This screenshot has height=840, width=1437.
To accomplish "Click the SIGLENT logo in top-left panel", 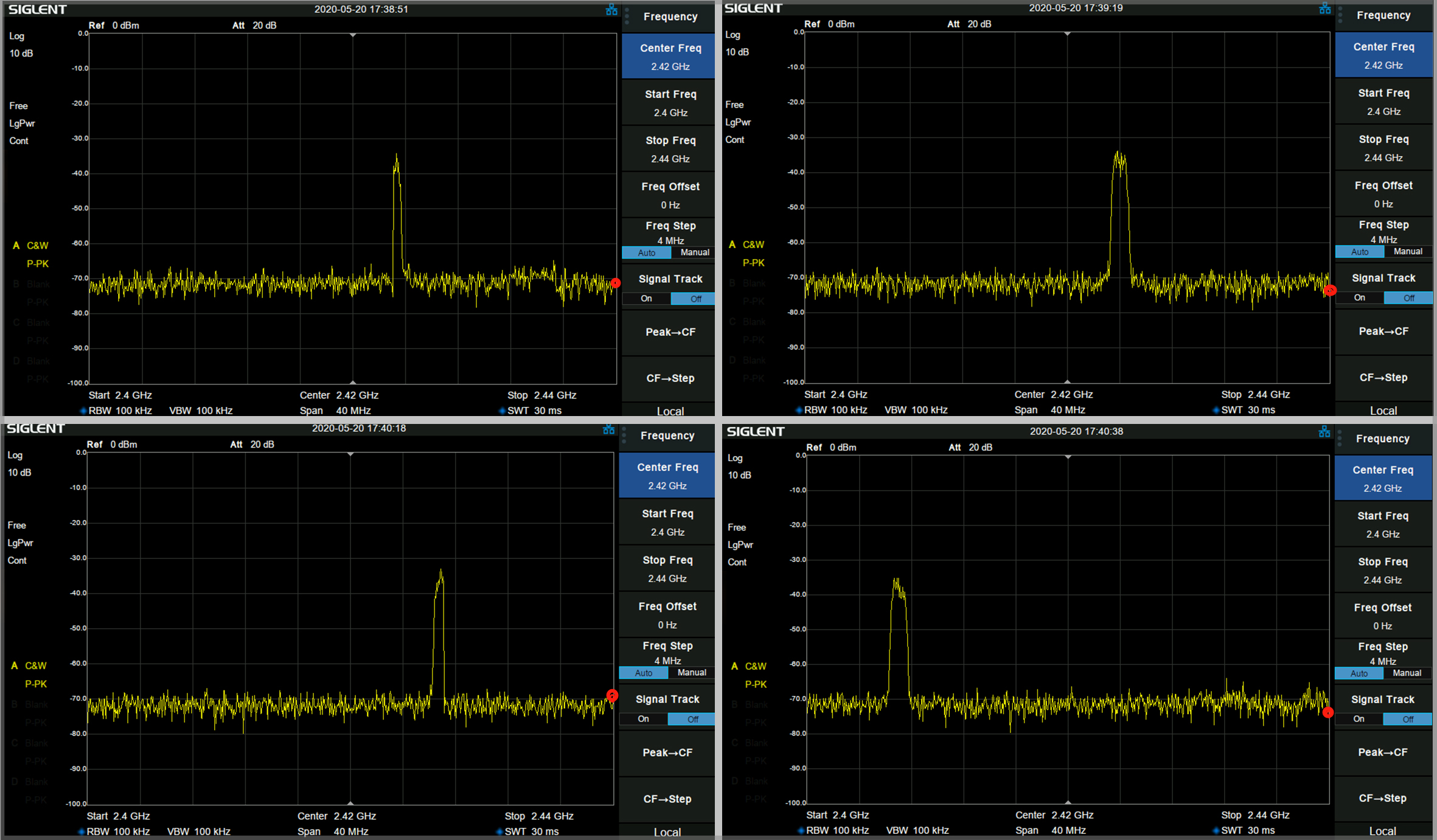I will click(38, 10).
